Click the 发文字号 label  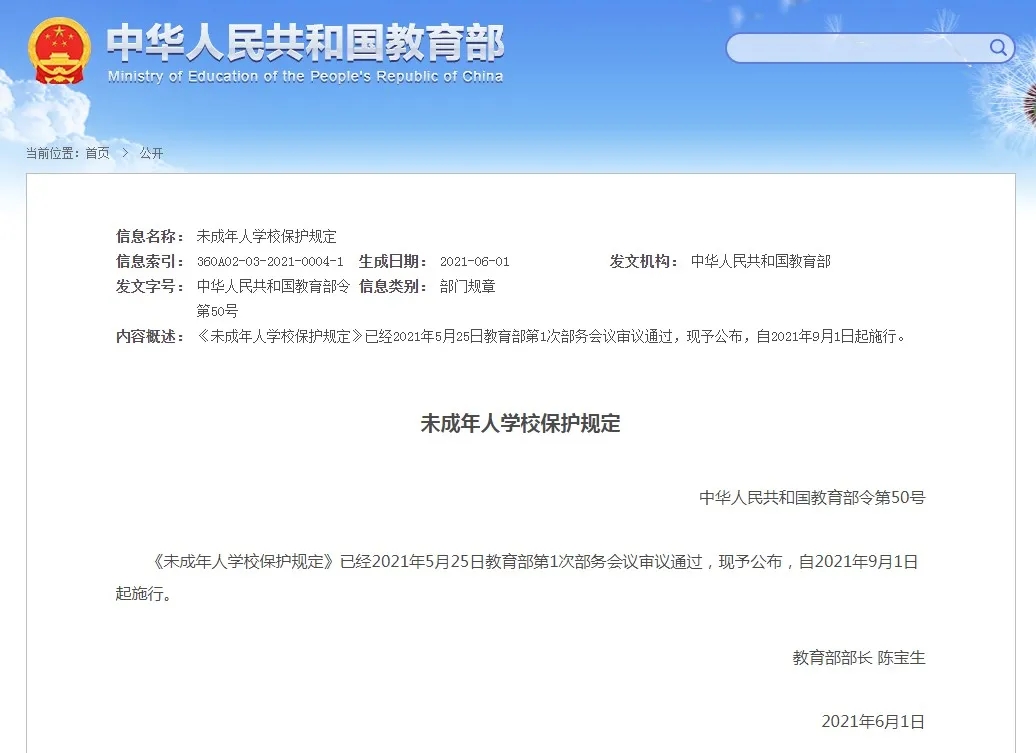(x=150, y=287)
